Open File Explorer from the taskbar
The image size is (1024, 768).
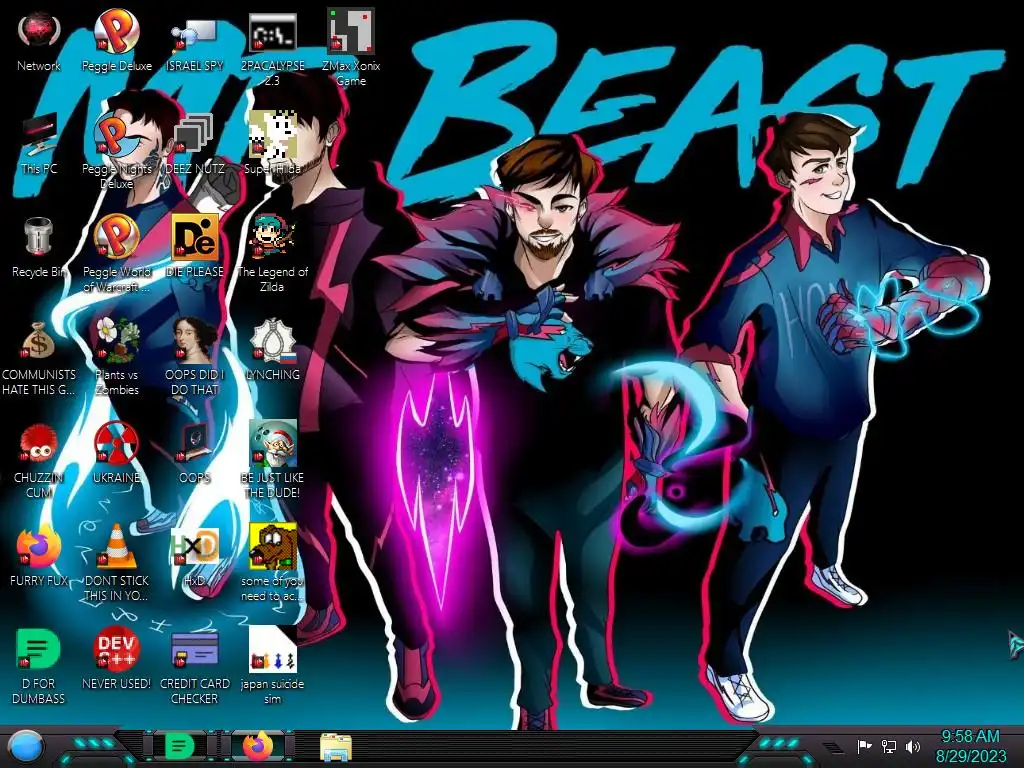point(336,747)
